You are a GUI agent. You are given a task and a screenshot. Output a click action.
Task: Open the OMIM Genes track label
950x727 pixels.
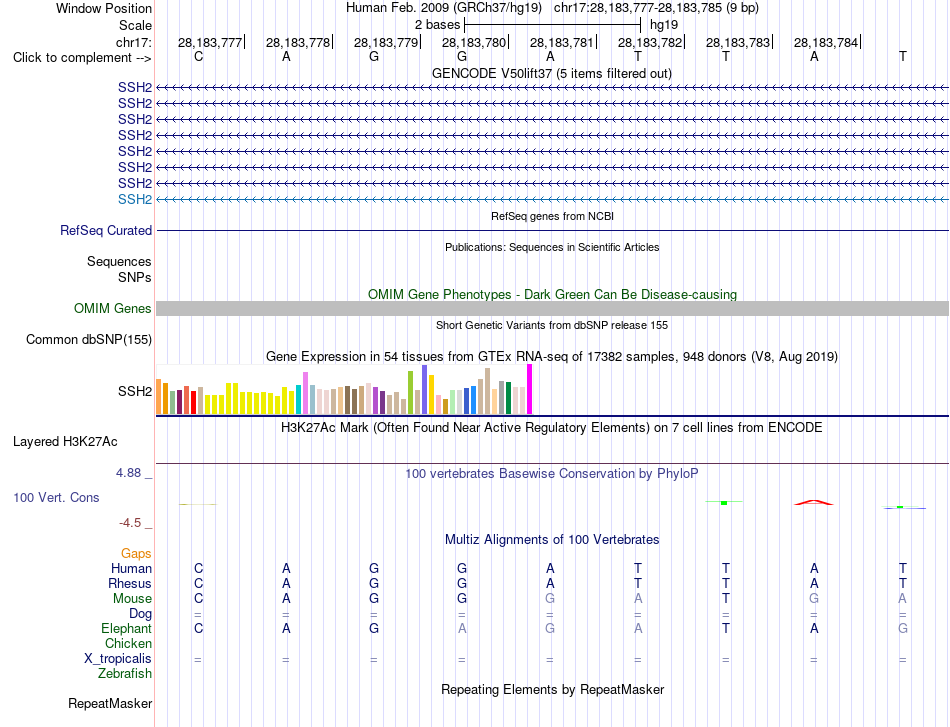click(112, 308)
